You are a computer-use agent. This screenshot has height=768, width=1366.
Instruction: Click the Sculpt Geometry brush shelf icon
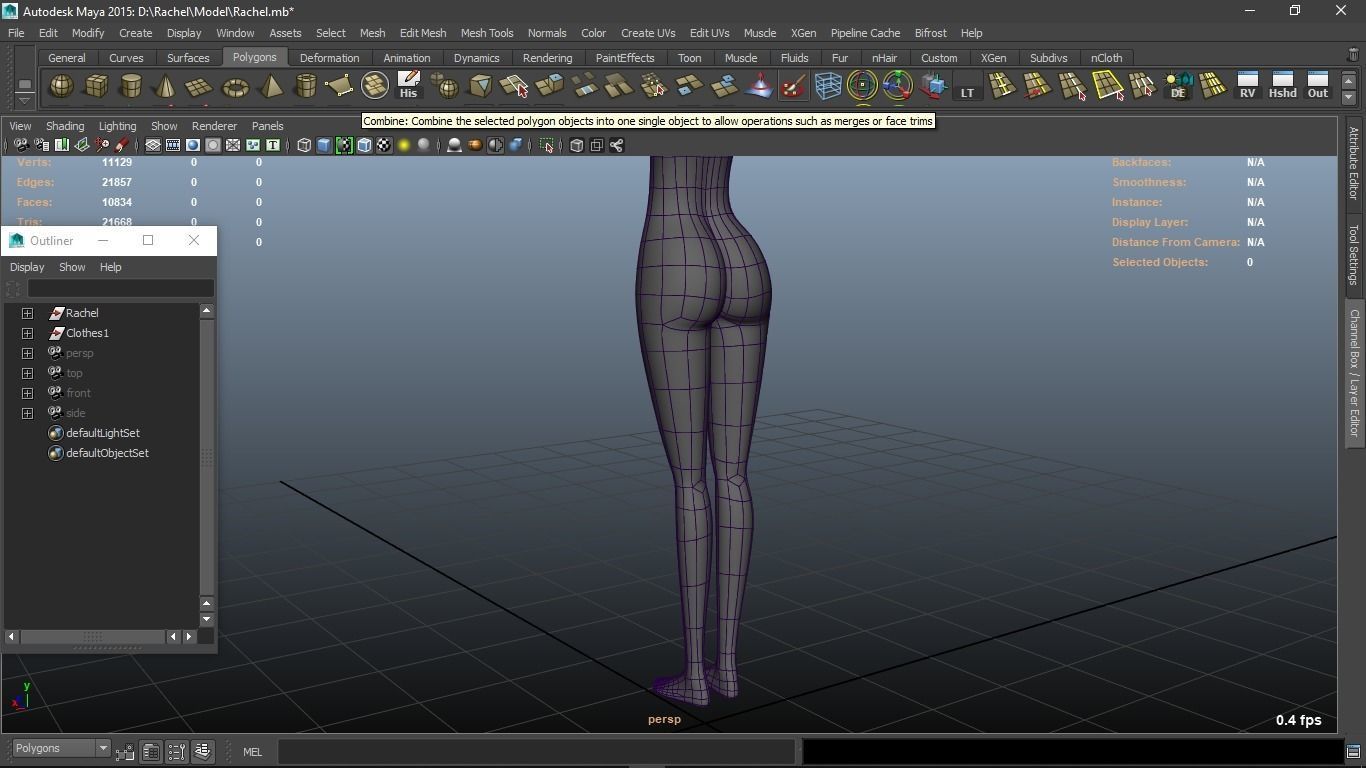pyautogui.click(x=793, y=86)
